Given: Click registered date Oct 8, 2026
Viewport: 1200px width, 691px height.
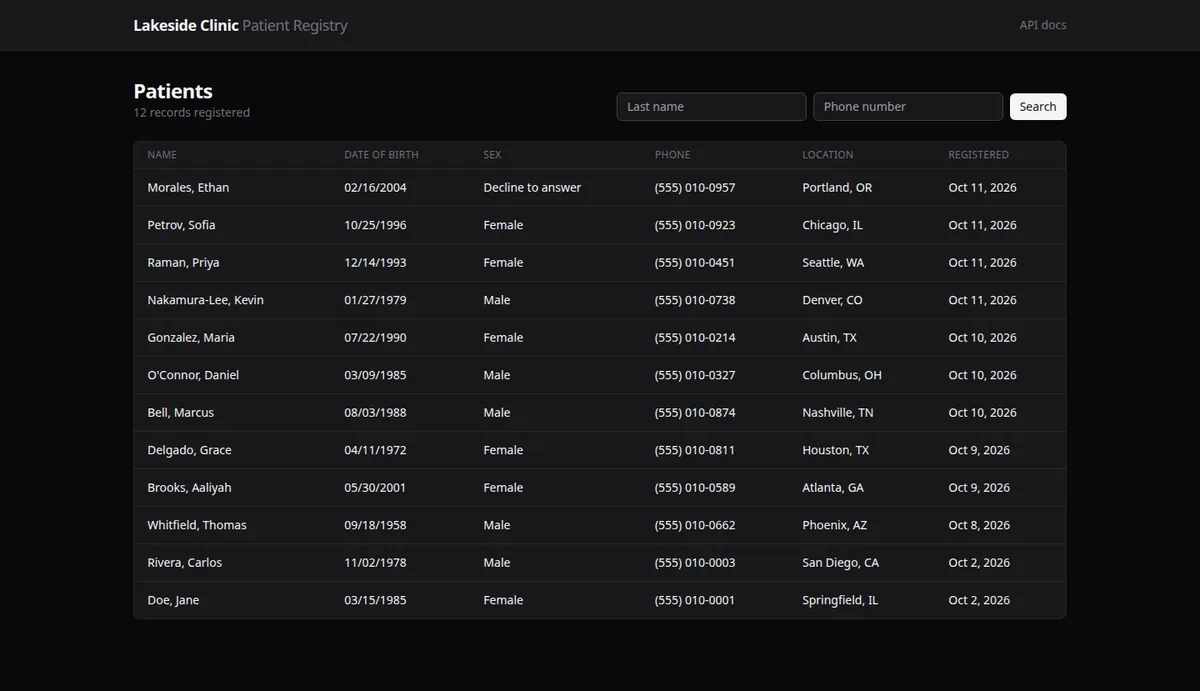Looking at the screenshot, I should 979,525.
